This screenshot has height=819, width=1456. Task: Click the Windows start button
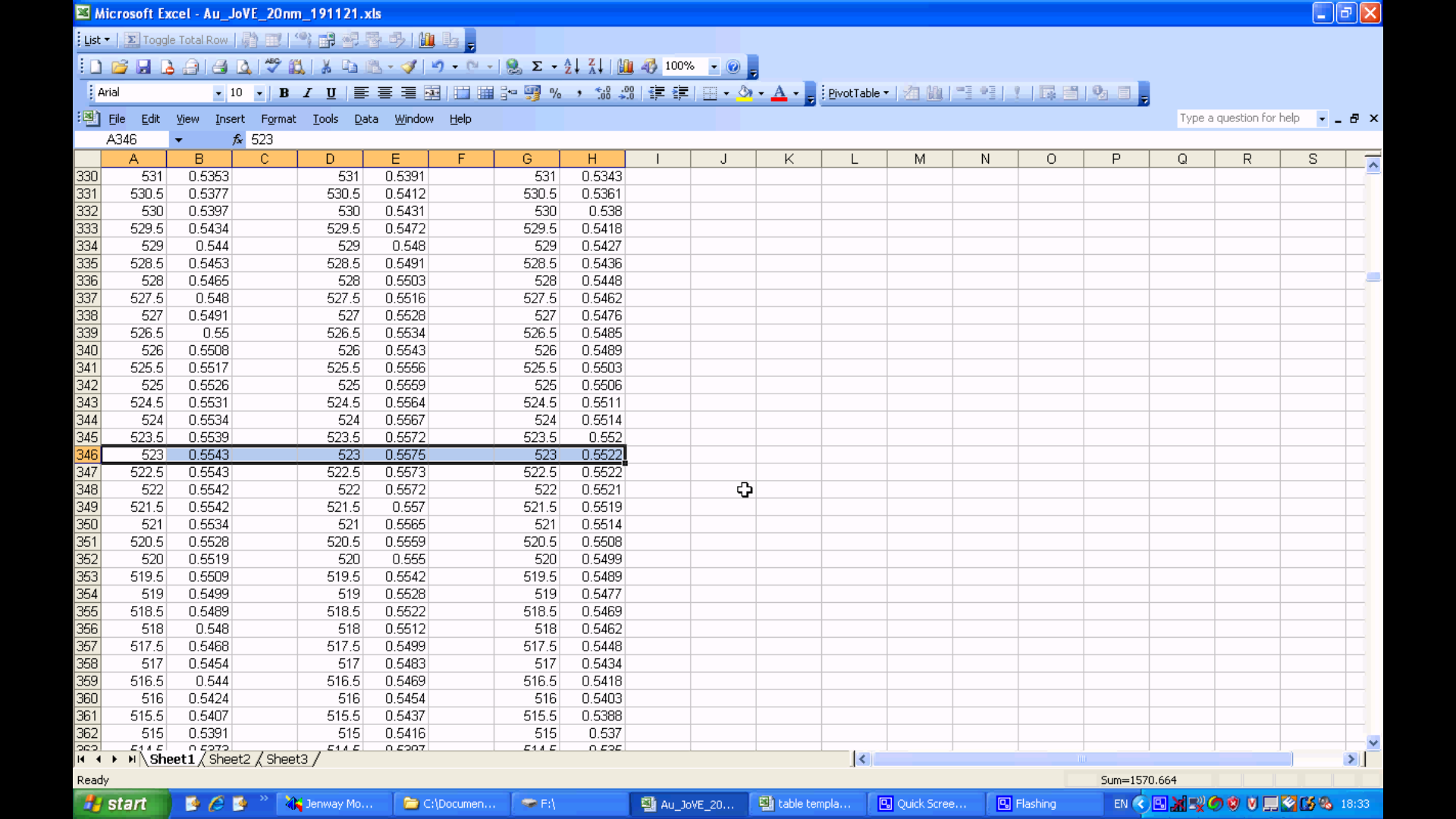pos(121,804)
